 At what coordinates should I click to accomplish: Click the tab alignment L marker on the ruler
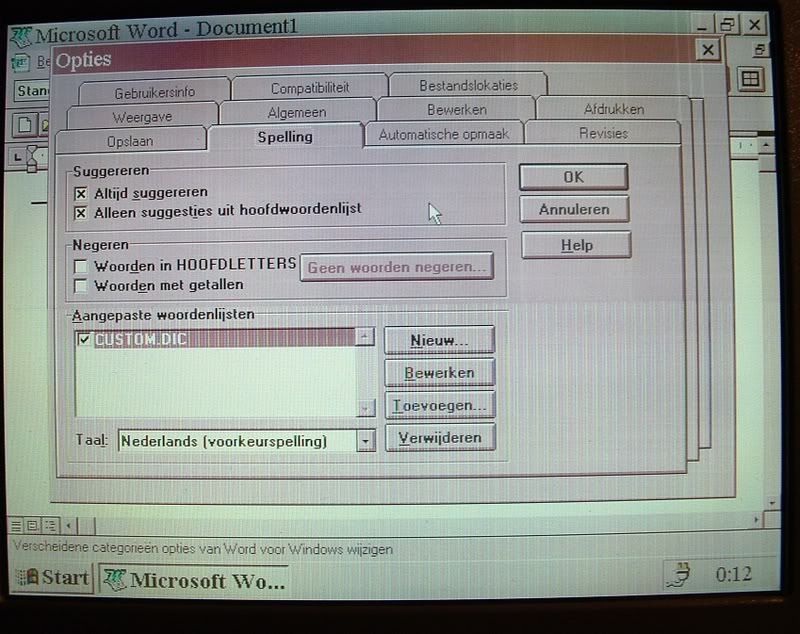[x=17, y=157]
